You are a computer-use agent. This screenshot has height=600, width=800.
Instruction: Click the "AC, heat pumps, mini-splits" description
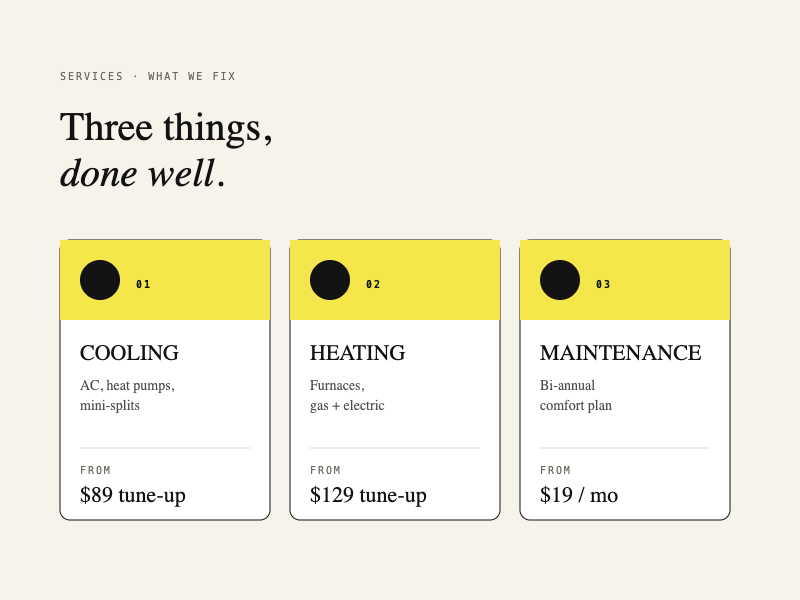(x=127, y=395)
